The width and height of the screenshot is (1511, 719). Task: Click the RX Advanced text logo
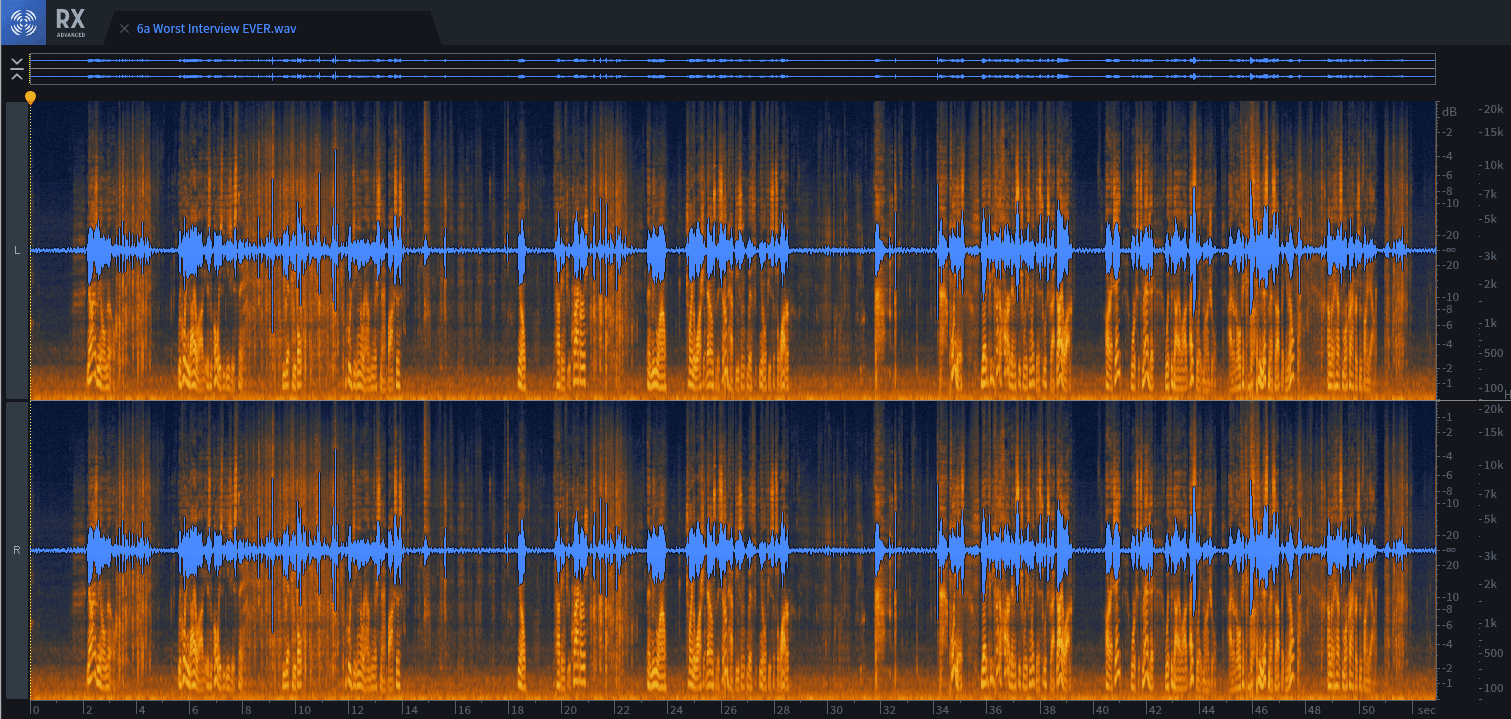71,22
